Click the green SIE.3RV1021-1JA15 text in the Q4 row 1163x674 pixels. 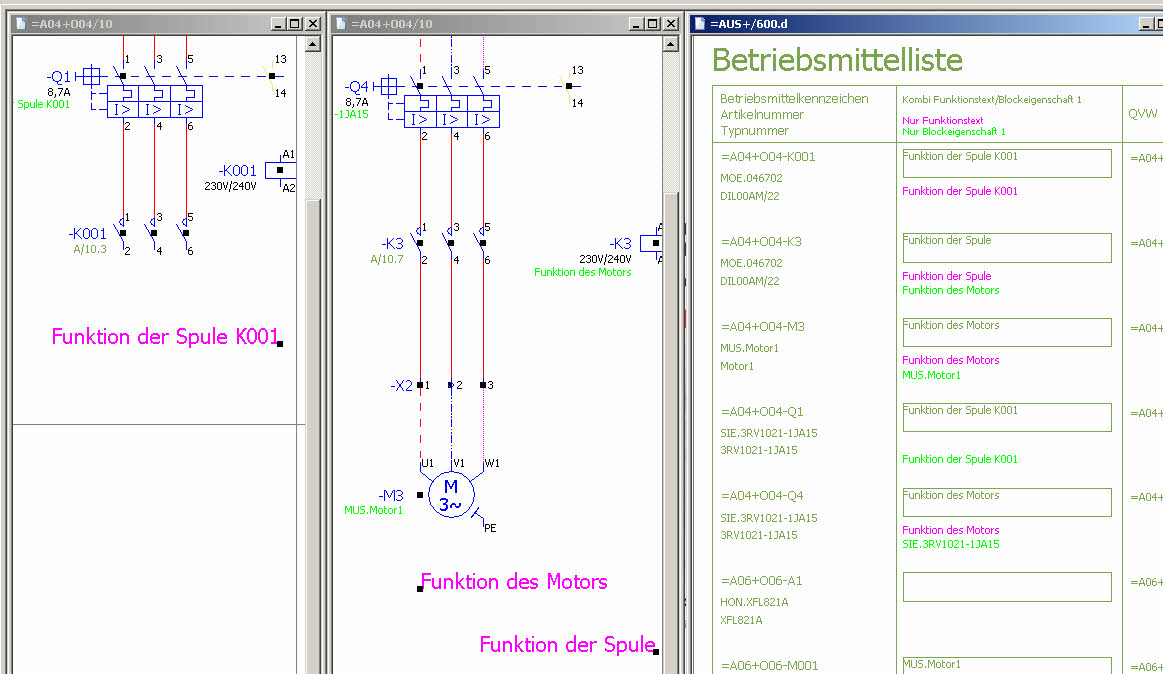(x=951, y=544)
